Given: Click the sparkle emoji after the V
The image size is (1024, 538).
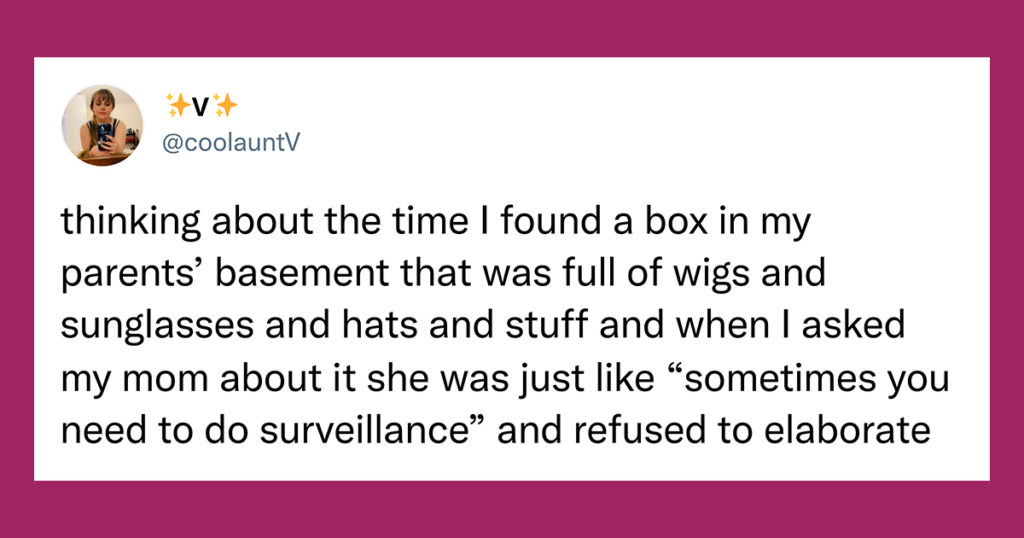Looking at the screenshot, I should (x=225, y=105).
